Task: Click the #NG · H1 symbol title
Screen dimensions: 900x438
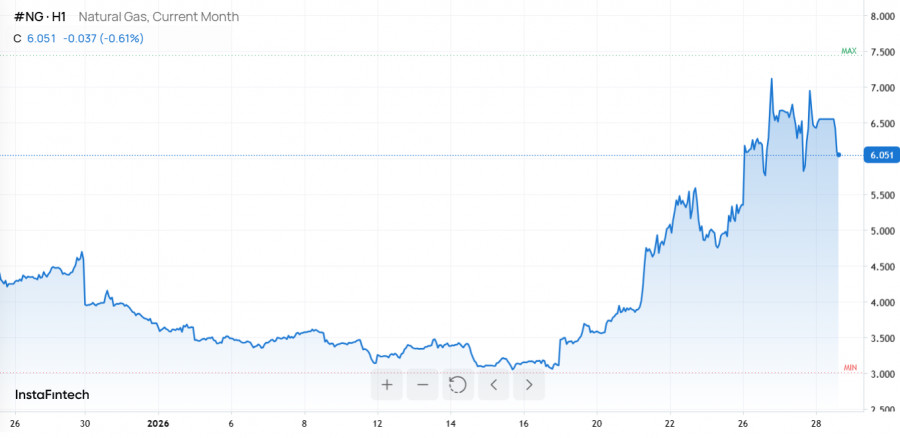Action: pyautogui.click(x=40, y=17)
